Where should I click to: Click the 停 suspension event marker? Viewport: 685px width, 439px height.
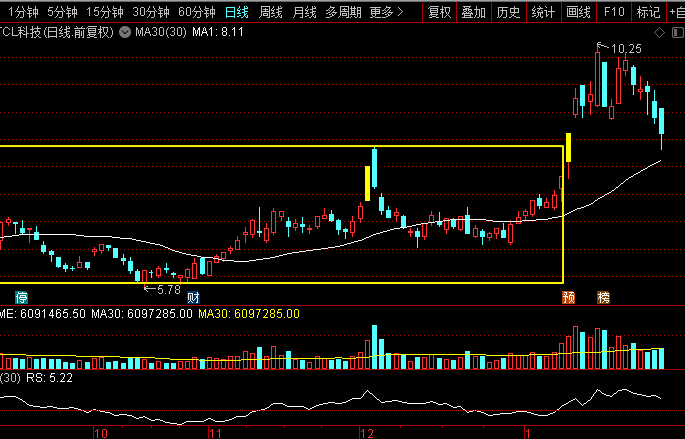(21, 297)
